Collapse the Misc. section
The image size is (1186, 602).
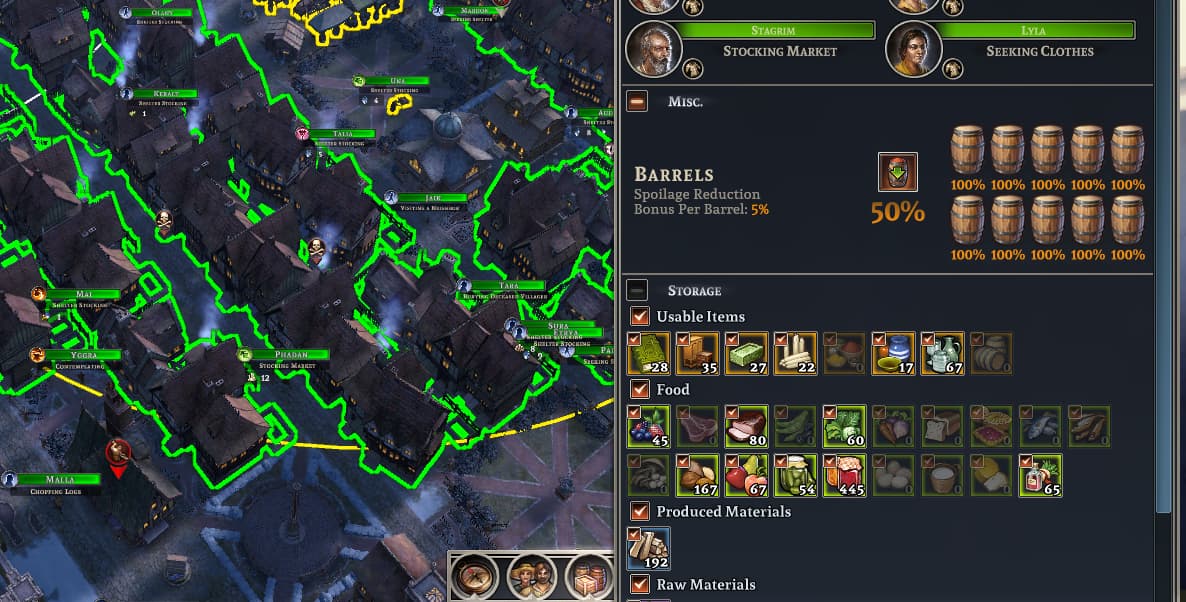pos(637,101)
